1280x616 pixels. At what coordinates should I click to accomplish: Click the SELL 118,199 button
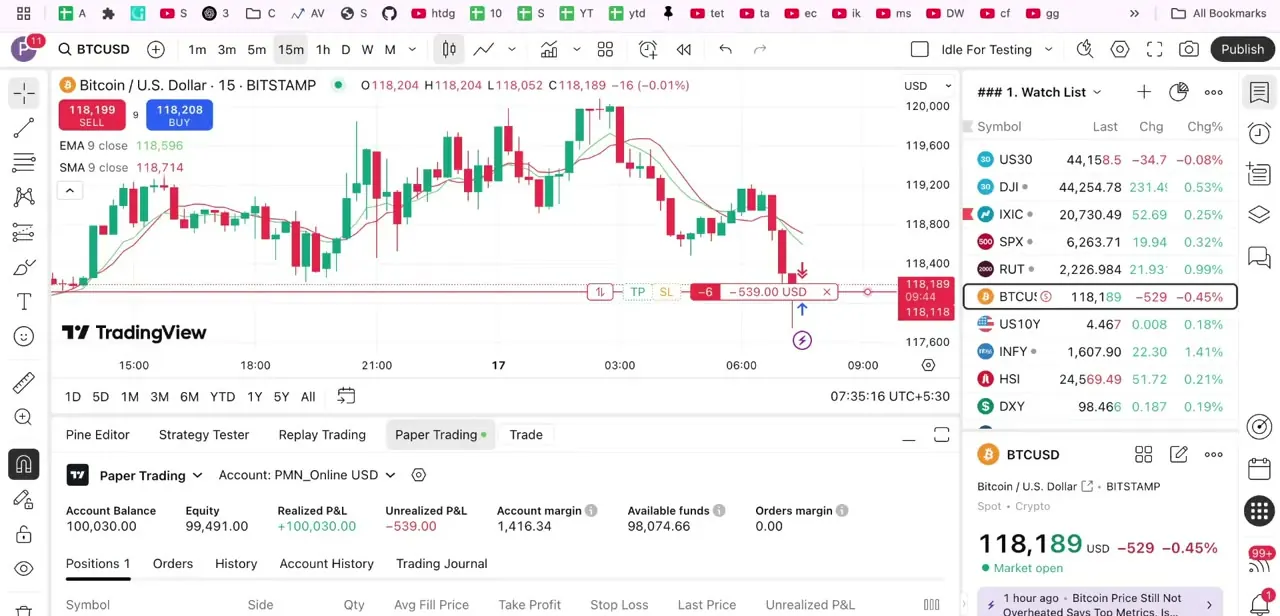(92, 115)
